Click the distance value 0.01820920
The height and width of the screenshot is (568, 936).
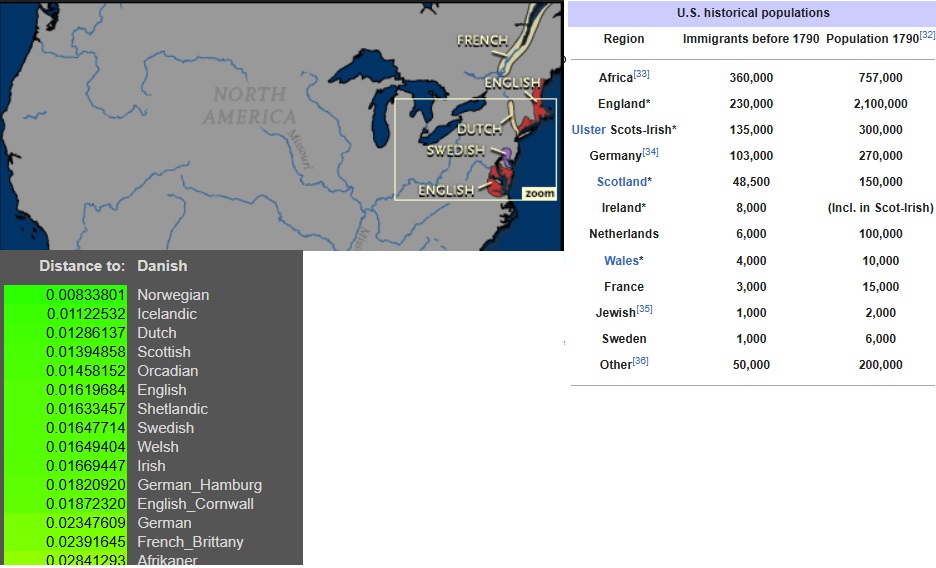[86, 485]
